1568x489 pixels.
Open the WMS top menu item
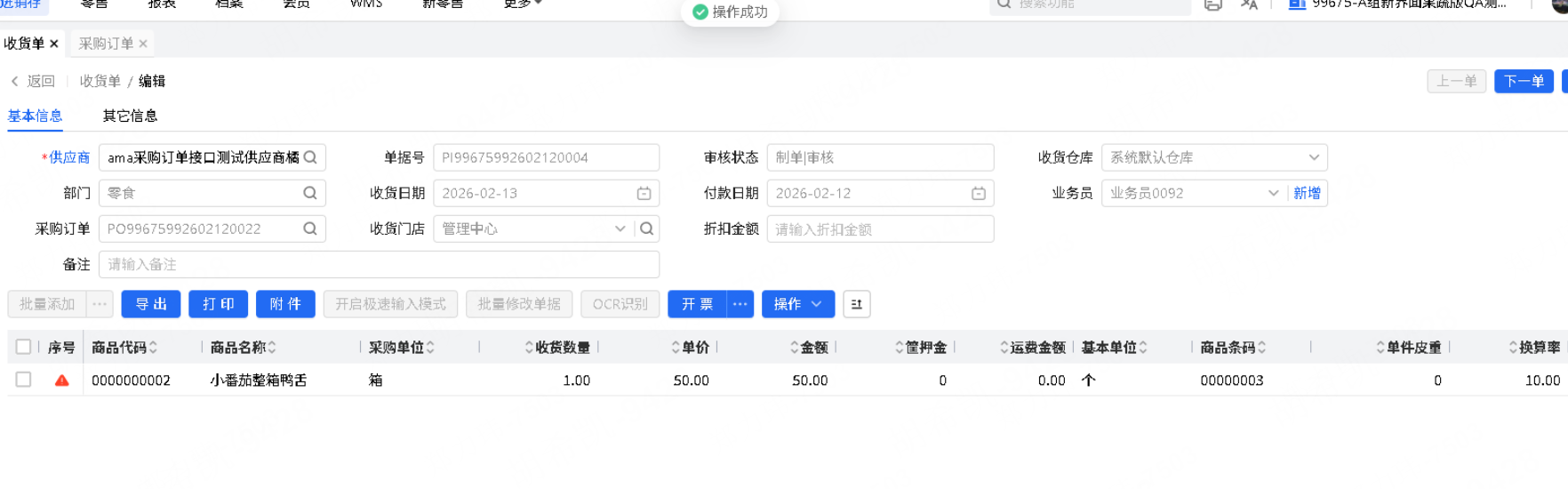366,4
